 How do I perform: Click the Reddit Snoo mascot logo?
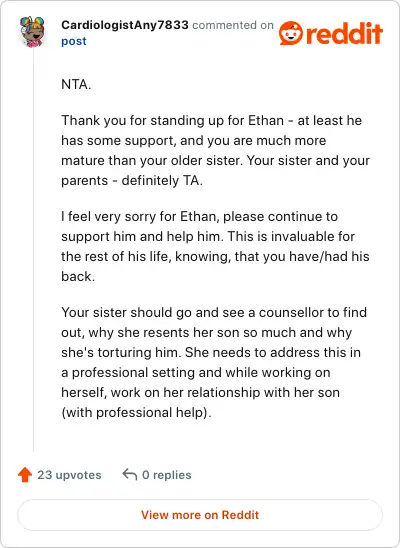coord(291,33)
